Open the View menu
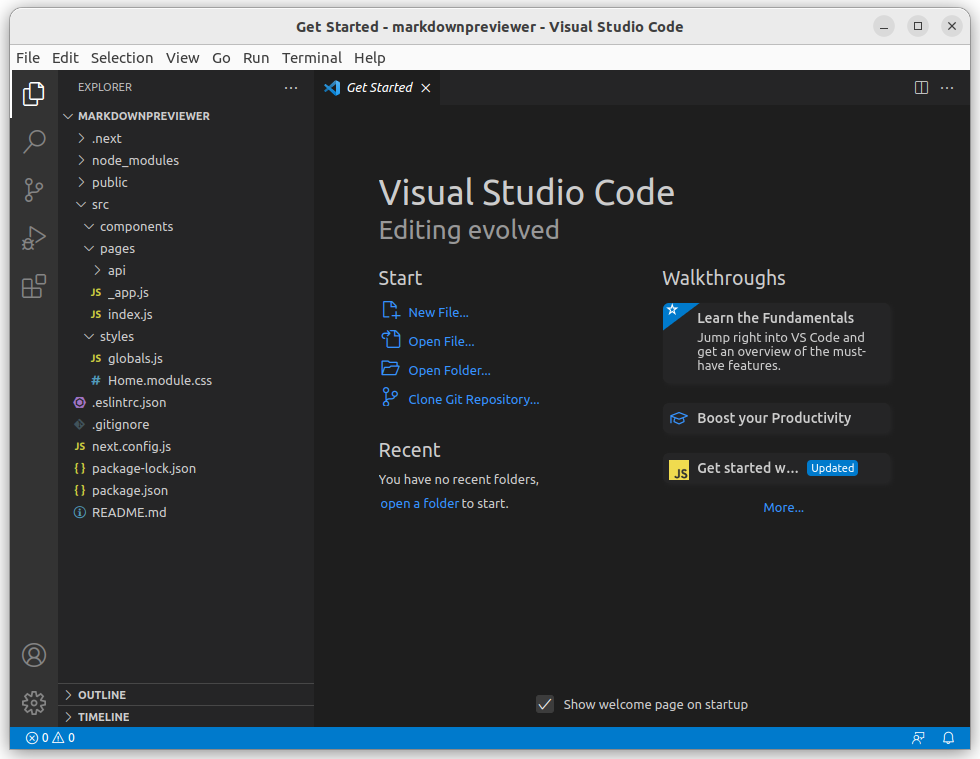980x759 pixels. (182, 58)
